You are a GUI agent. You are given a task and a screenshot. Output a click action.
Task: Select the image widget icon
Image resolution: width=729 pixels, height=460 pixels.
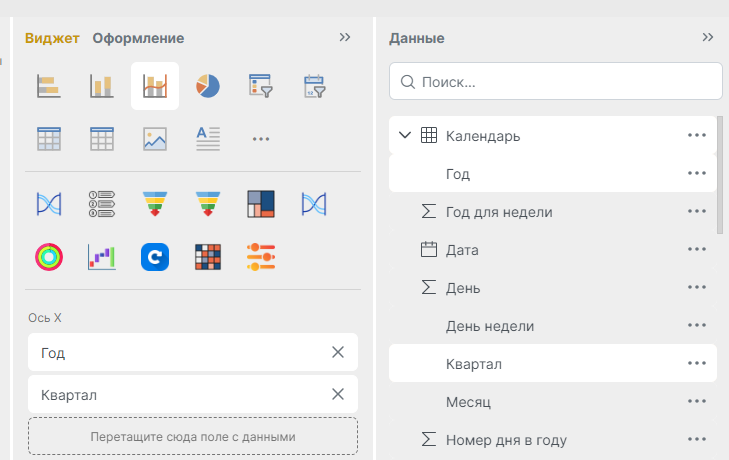click(155, 139)
